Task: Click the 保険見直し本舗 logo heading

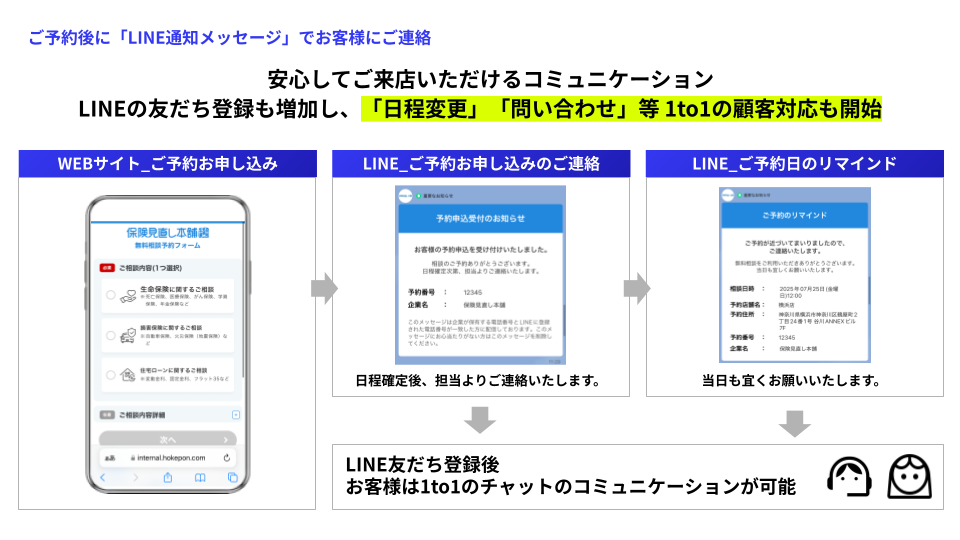Action: [x=168, y=233]
